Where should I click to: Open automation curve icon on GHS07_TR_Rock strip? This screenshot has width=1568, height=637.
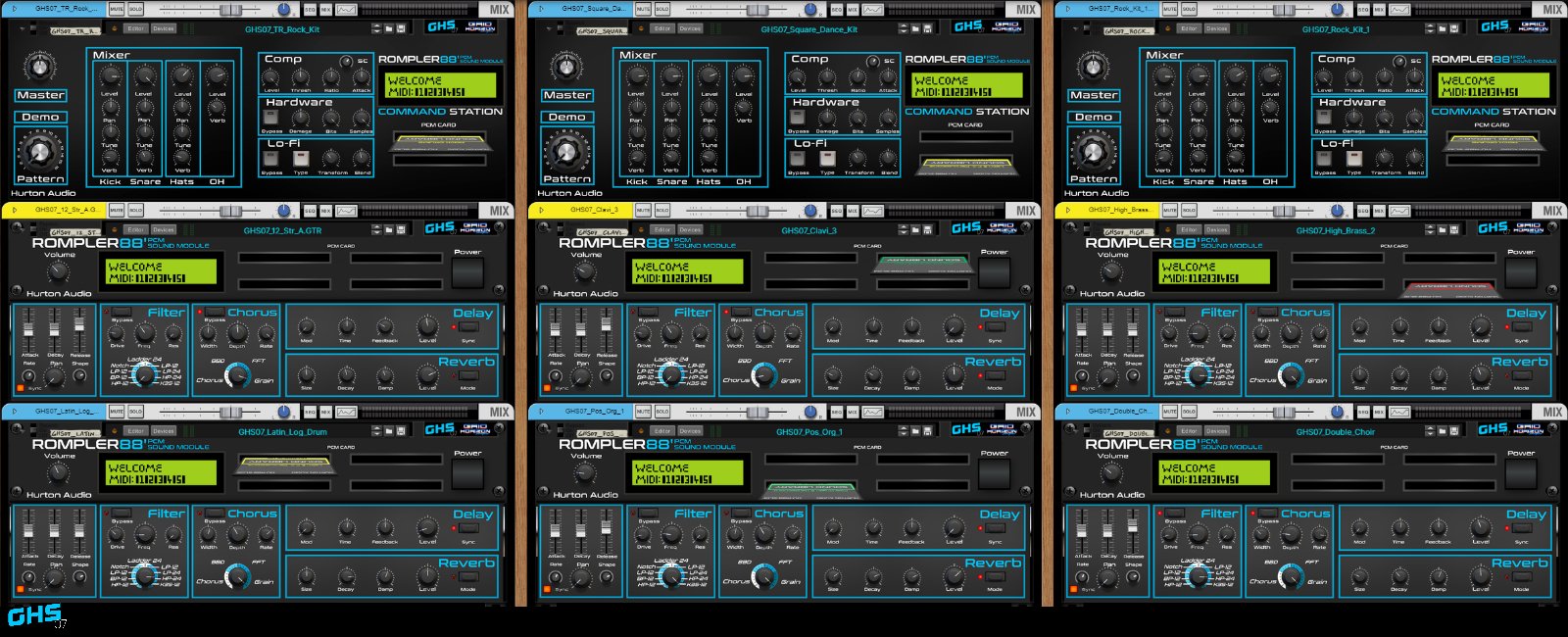[346, 9]
